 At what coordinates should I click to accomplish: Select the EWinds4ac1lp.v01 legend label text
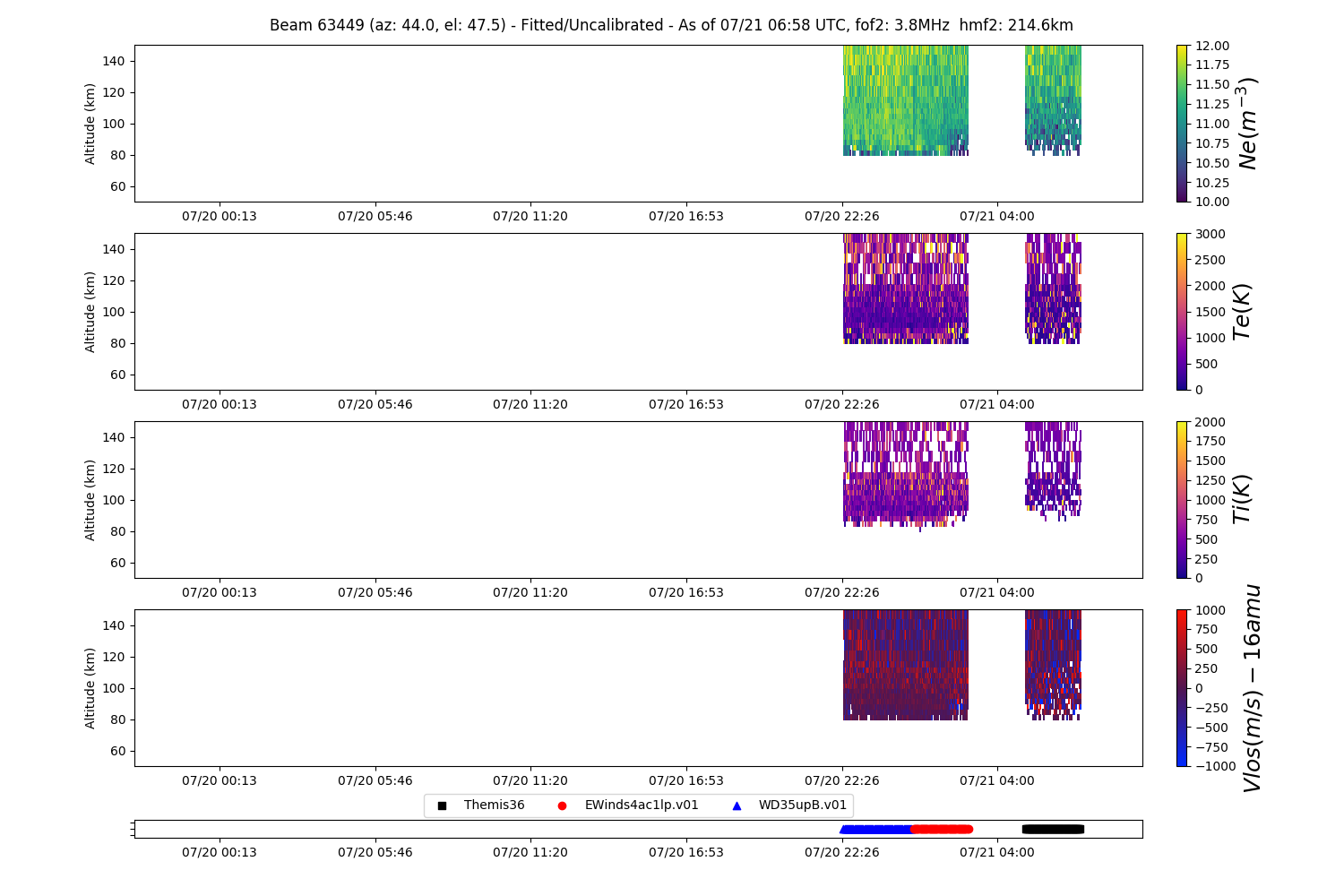[642, 806]
